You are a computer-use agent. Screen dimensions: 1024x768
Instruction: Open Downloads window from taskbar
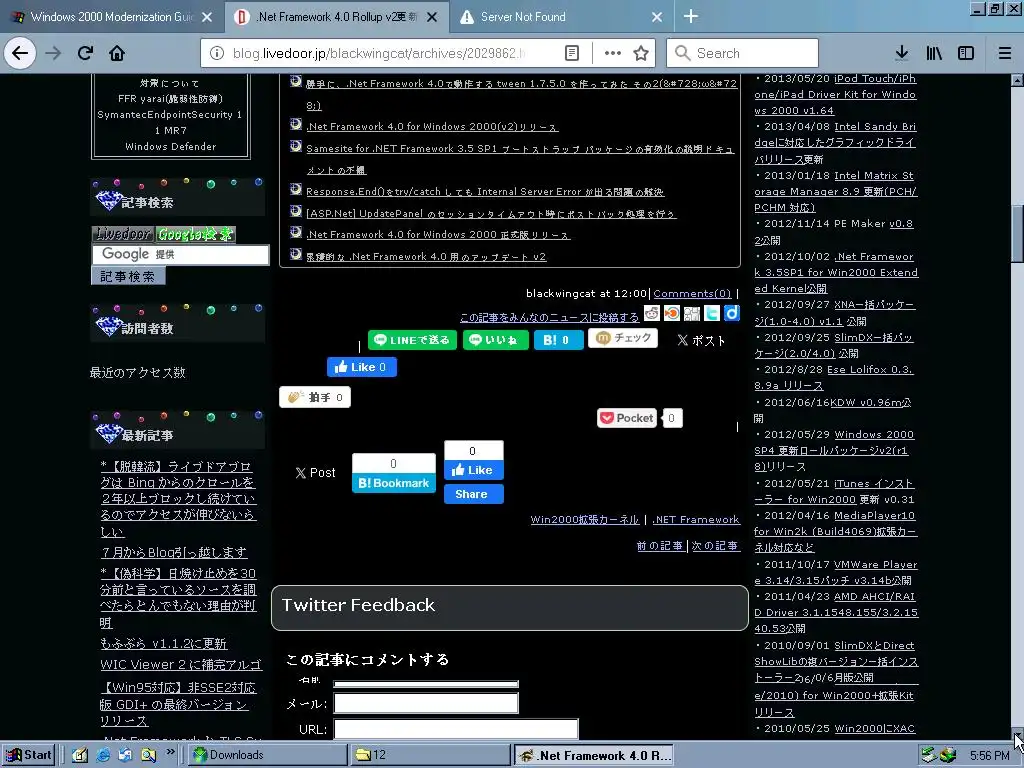tap(268, 755)
